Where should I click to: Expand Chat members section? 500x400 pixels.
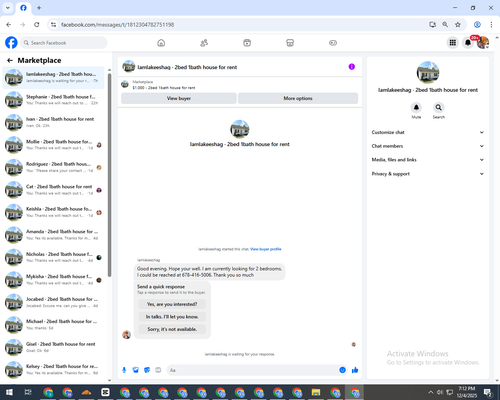428,146
